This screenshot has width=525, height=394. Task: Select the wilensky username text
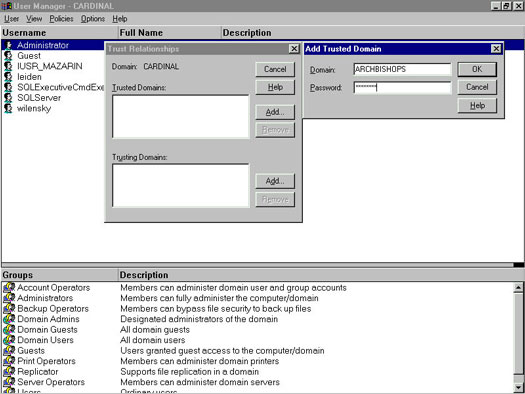coord(34,108)
